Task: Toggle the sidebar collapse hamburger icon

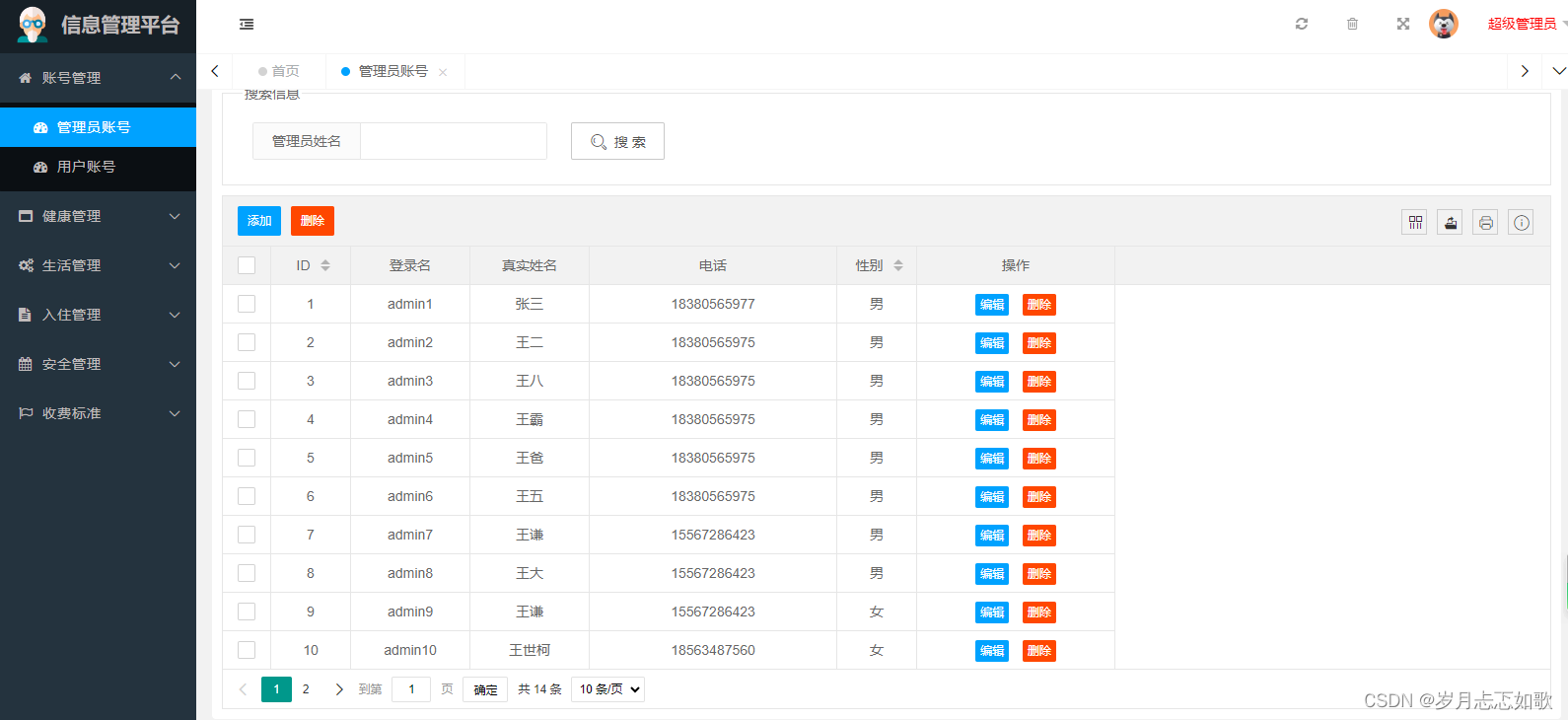Action: point(247,24)
